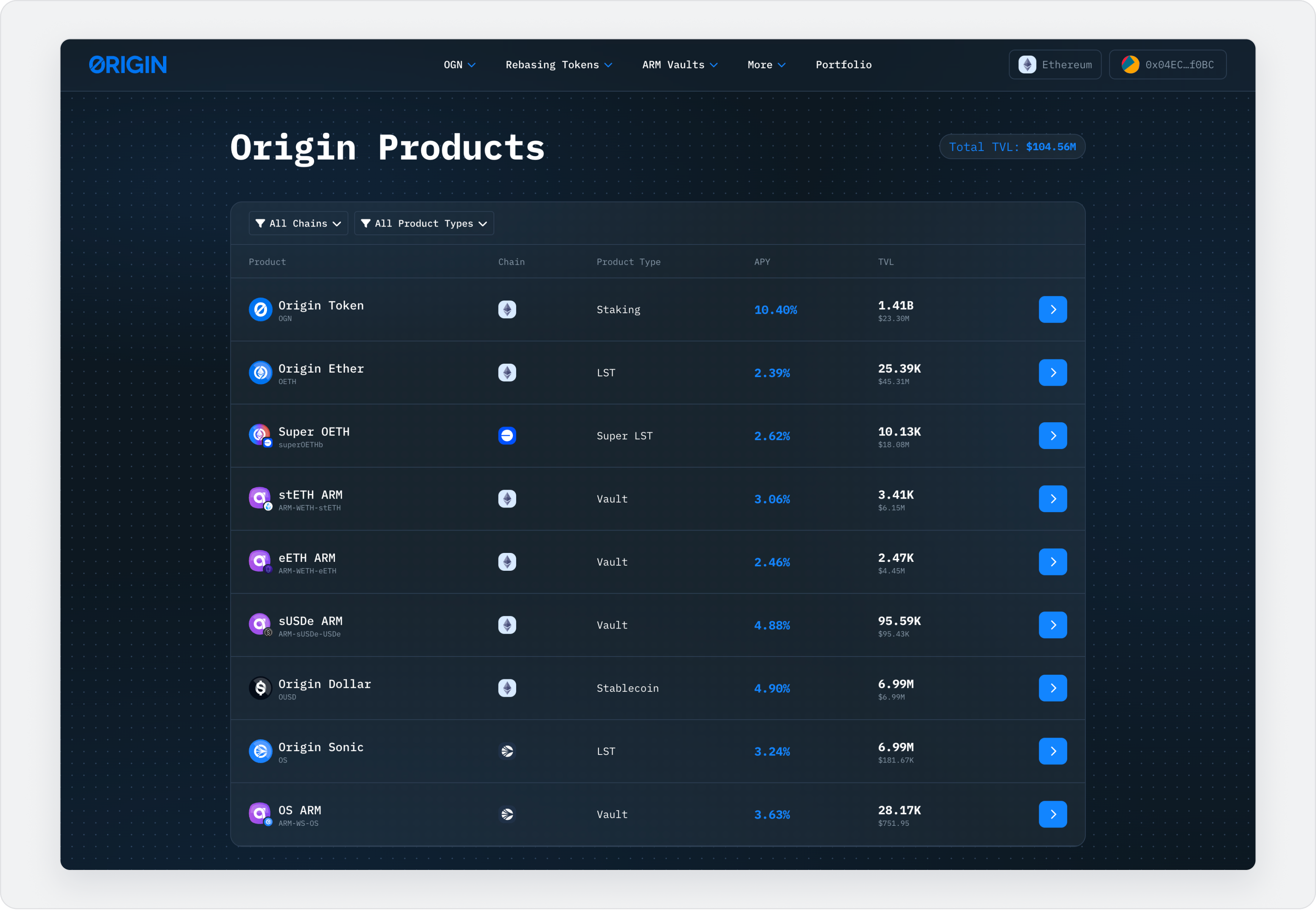
Task: Click Sonic chain icon in OS ARM row
Action: tap(507, 814)
